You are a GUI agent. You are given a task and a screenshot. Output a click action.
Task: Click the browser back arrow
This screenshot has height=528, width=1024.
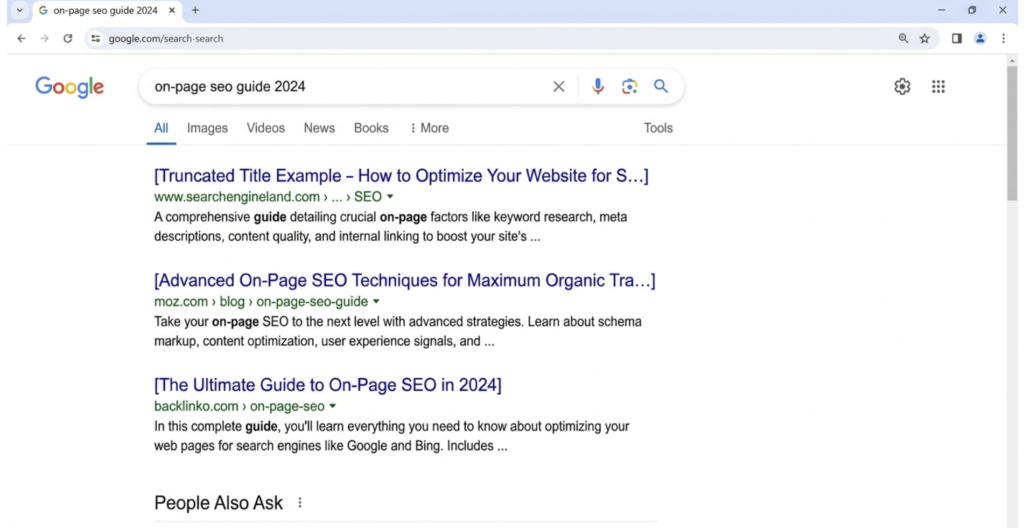(22, 39)
